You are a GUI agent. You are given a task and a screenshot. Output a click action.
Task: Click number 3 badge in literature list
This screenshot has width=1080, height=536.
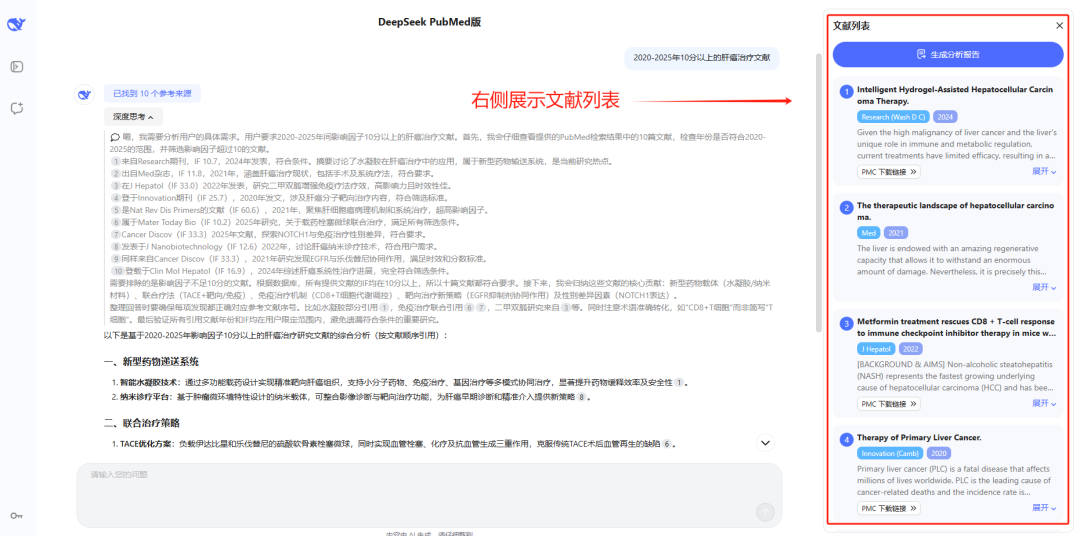847,323
